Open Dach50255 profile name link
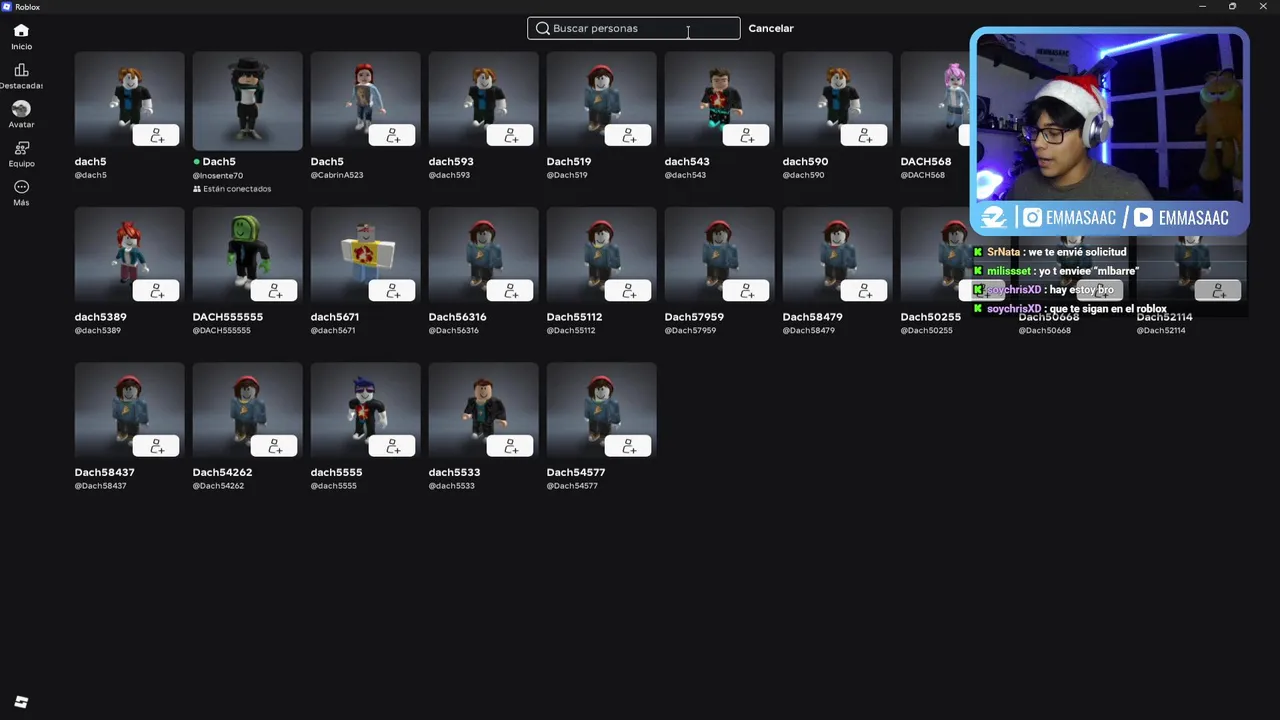 pos(930,317)
